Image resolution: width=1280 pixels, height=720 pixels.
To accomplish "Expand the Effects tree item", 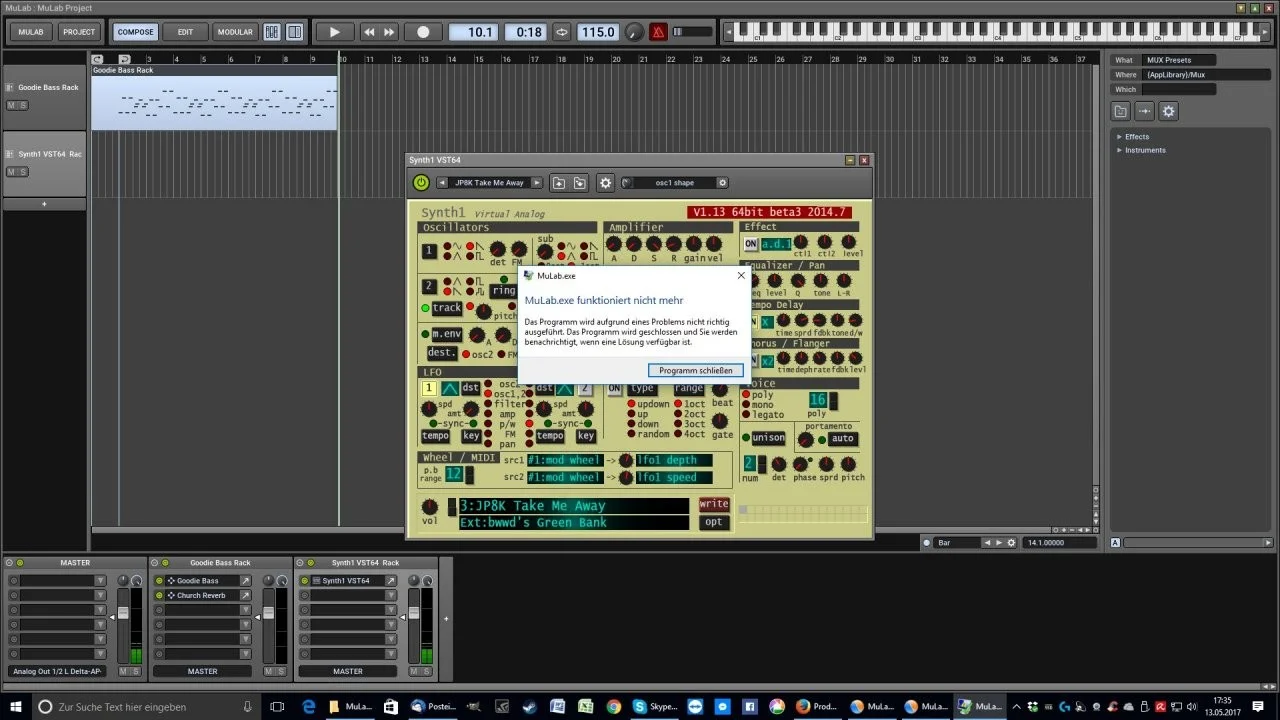I will coord(1119,137).
